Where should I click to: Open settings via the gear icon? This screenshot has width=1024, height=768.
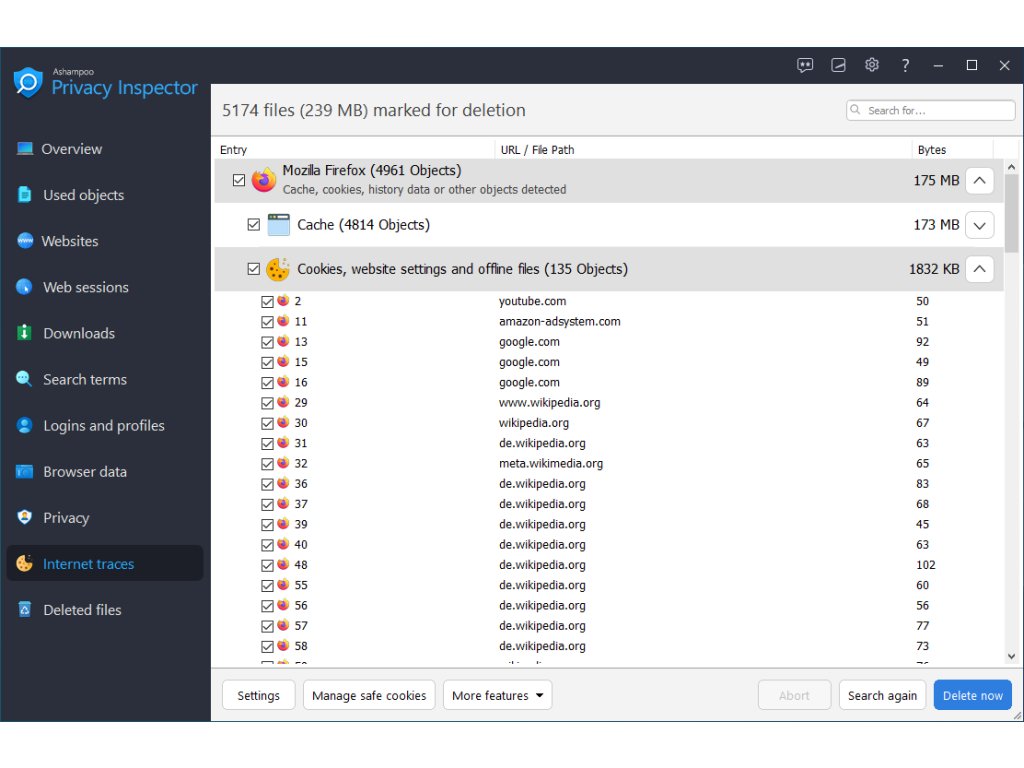pyautogui.click(x=872, y=65)
